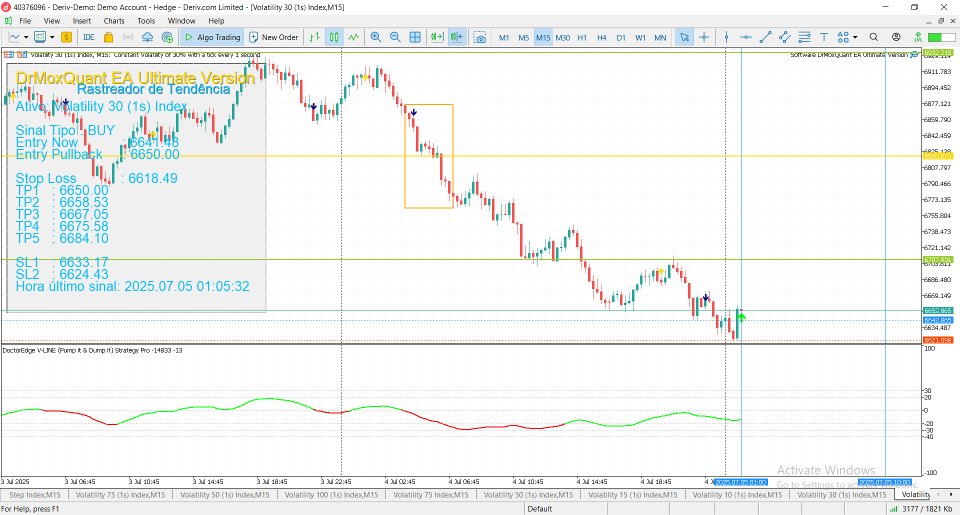Select the horizontal line drawing tool
The image size is (960, 515).
coord(746,37)
